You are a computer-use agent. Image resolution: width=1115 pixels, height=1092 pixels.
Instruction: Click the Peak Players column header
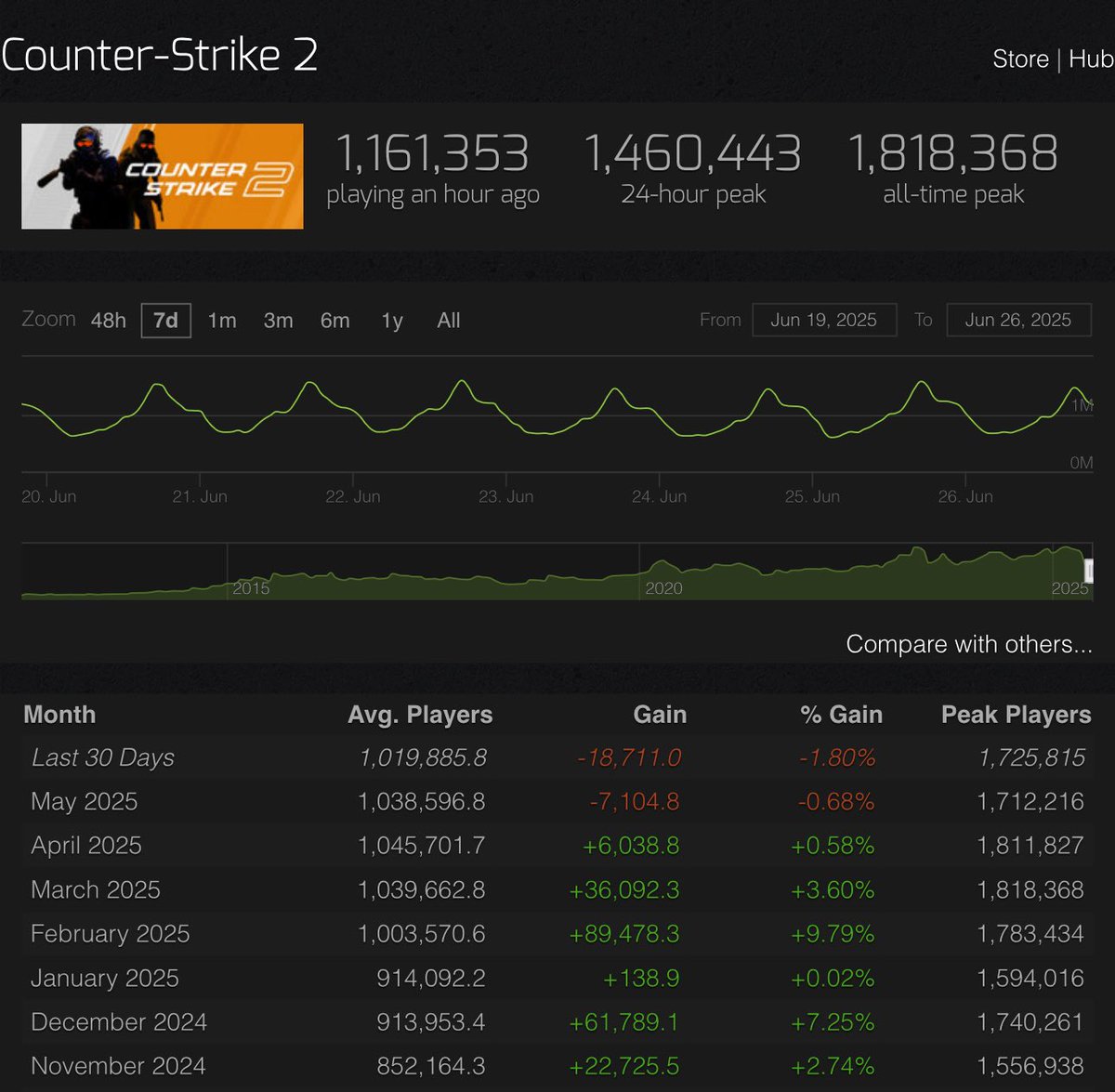pos(1017,715)
